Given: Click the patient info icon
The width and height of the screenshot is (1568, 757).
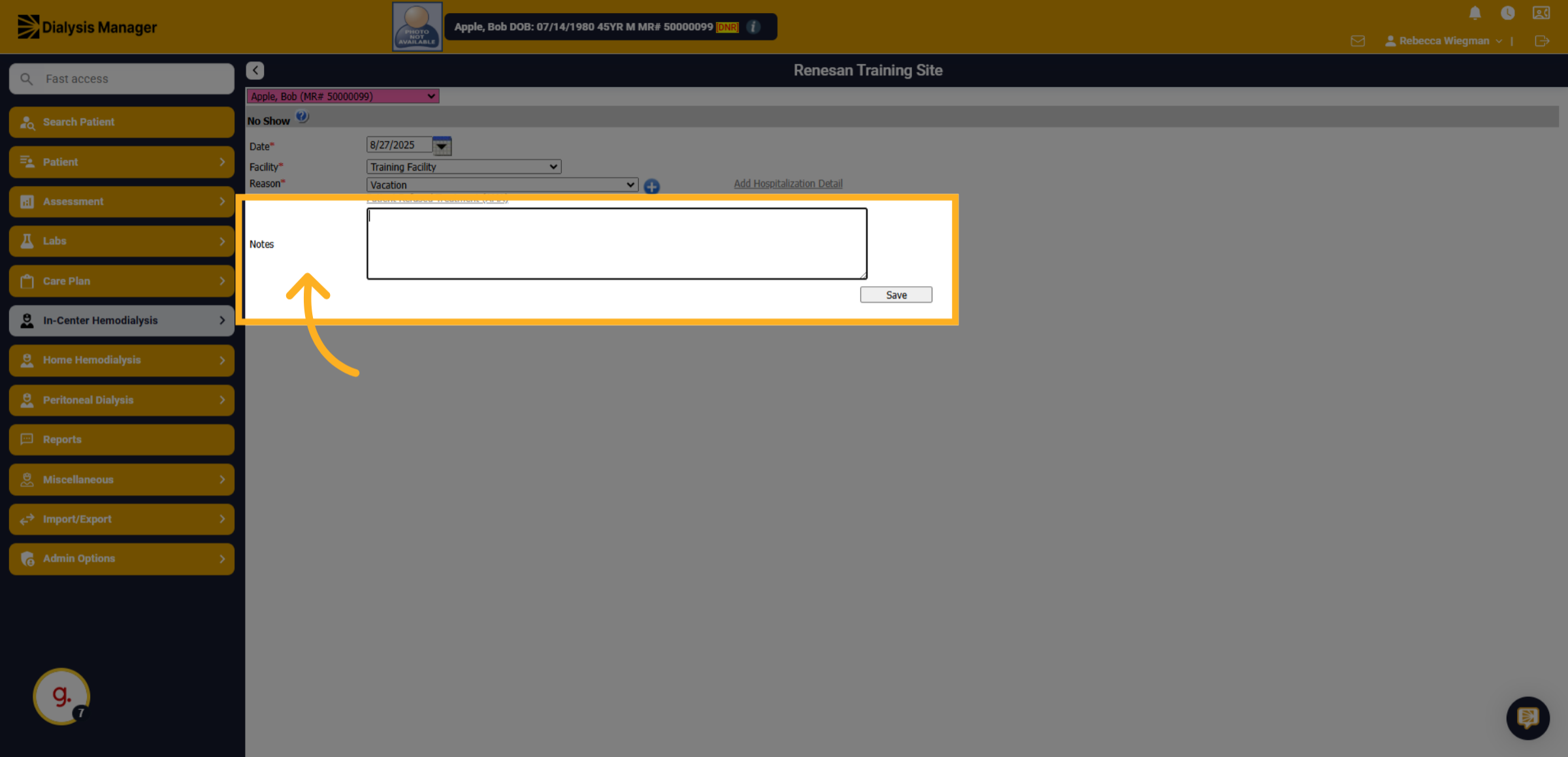Looking at the screenshot, I should point(753,27).
